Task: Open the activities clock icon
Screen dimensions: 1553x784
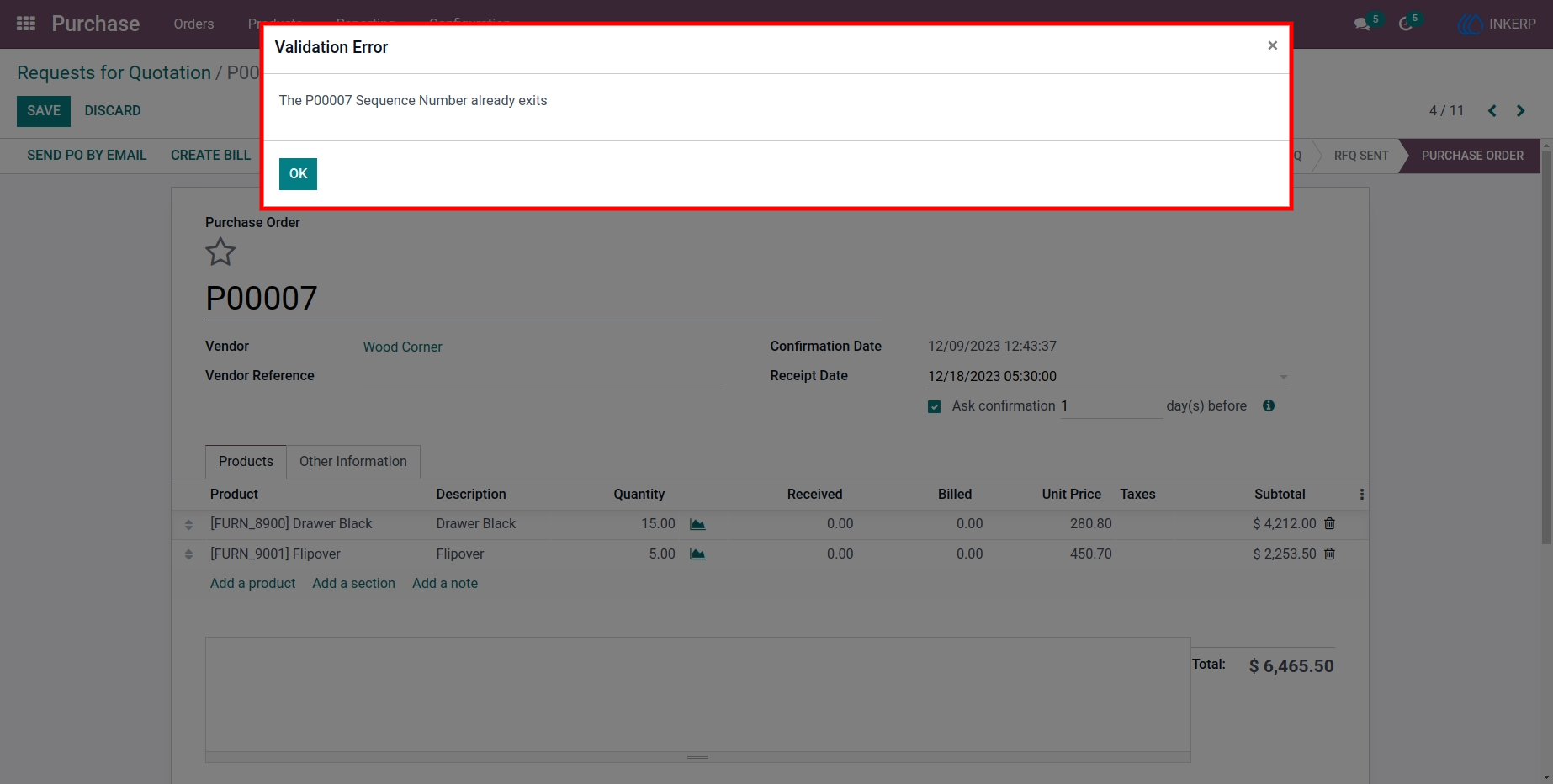Action: [x=1406, y=24]
